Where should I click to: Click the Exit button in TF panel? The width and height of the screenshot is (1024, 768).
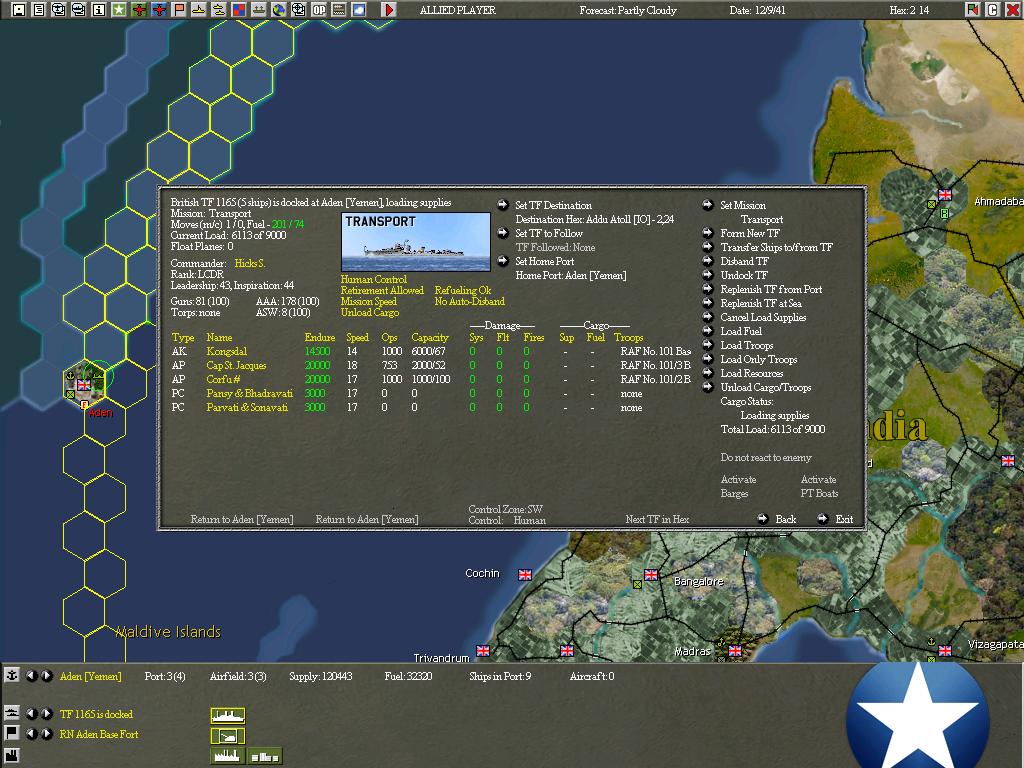[x=844, y=519]
